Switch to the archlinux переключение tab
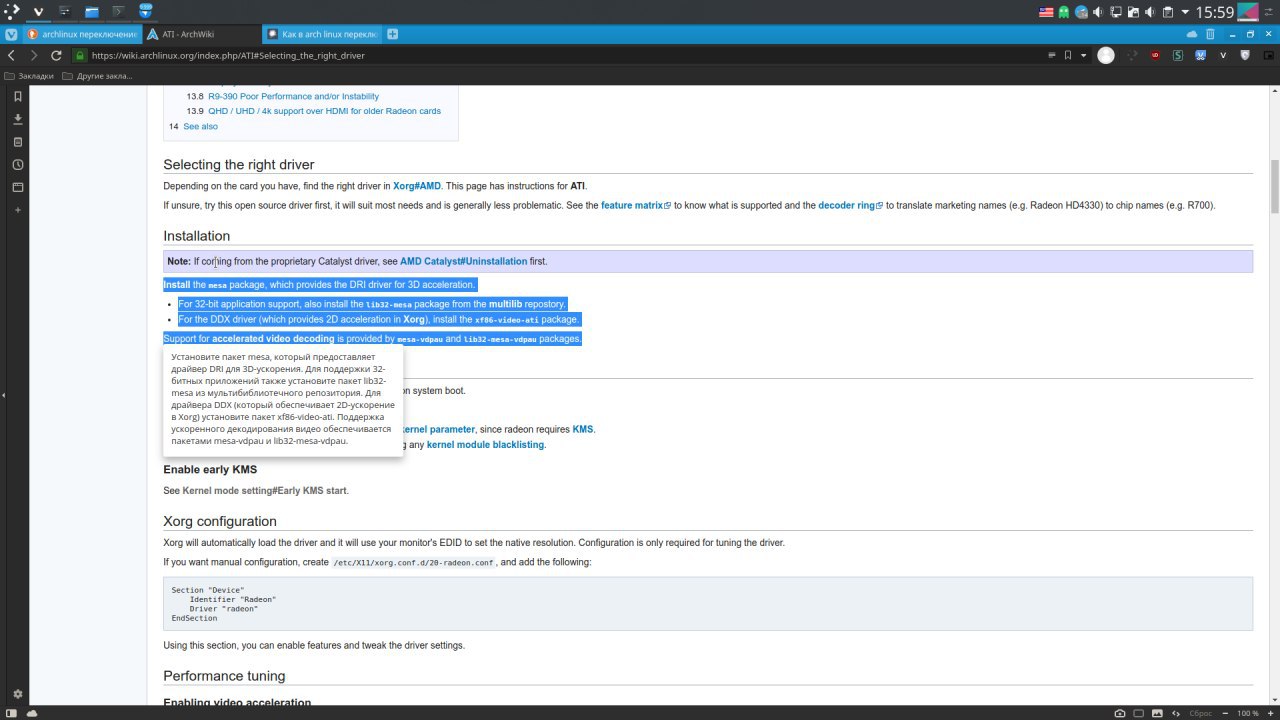The height and width of the screenshot is (720, 1280). (83, 34)
